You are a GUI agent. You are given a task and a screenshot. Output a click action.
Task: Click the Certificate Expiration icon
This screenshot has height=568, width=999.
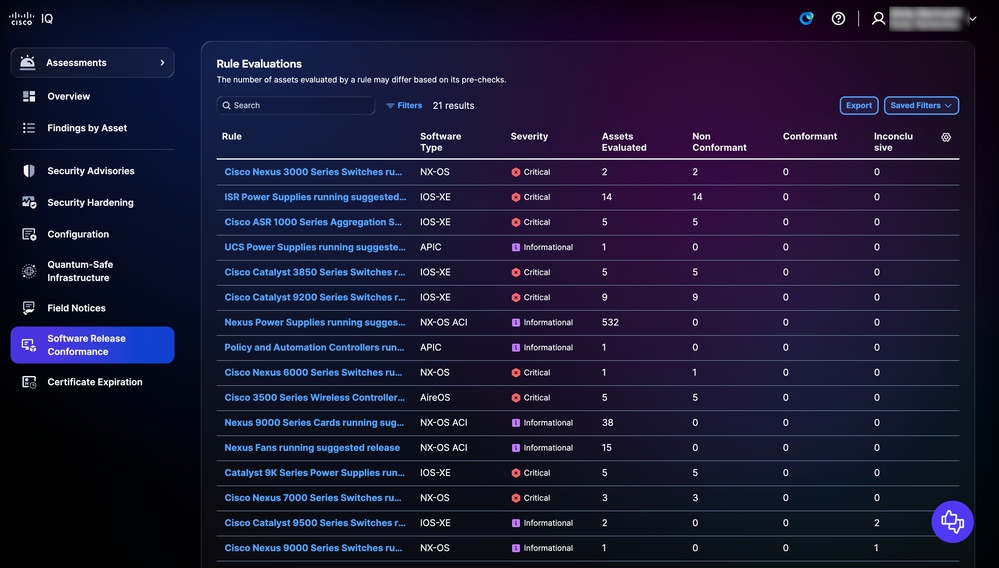click(29, 382)
